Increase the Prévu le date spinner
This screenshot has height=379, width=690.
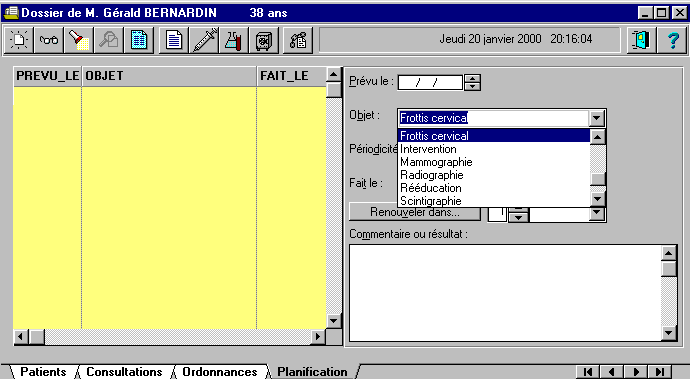[472, 79]
